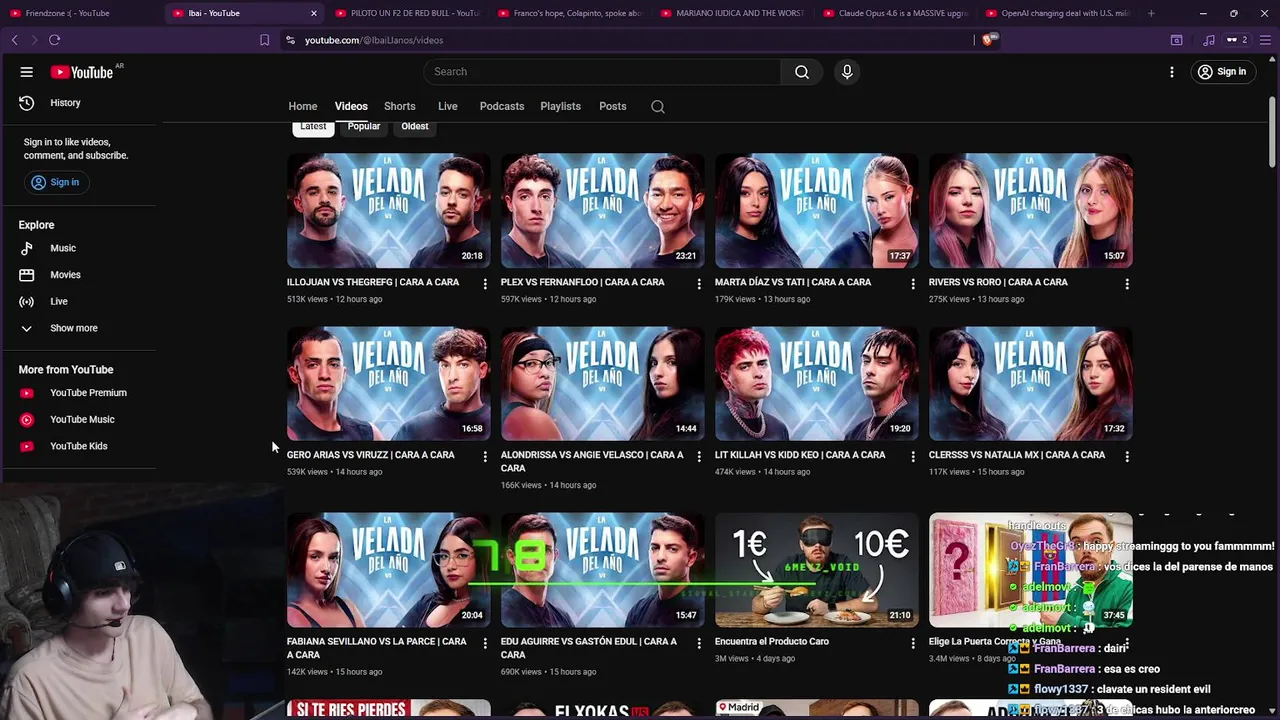
Task: Switch to the Live channel tab
Action: click(448, 107)
